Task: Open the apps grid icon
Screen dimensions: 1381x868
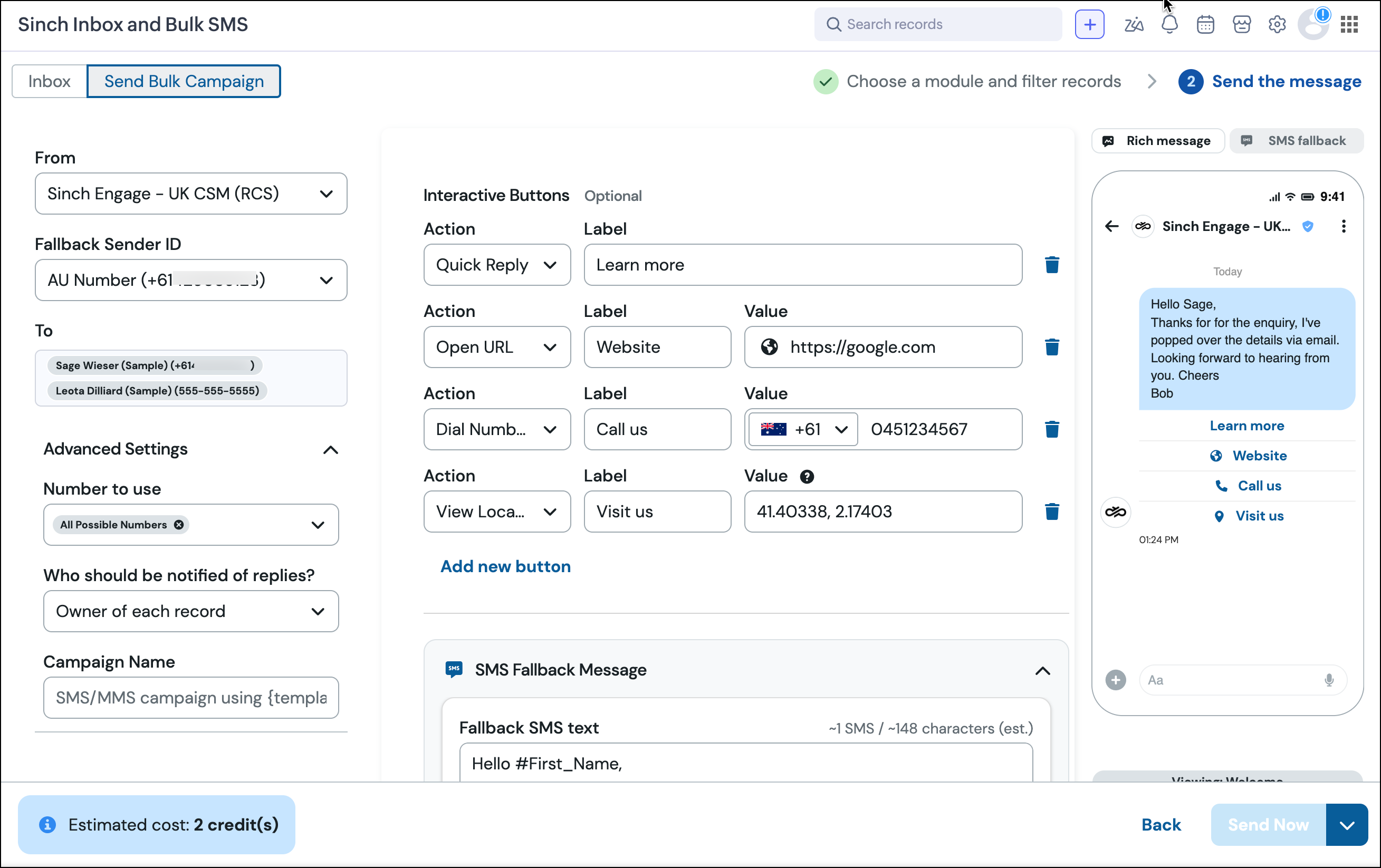Action: [x=1349, y=24]
